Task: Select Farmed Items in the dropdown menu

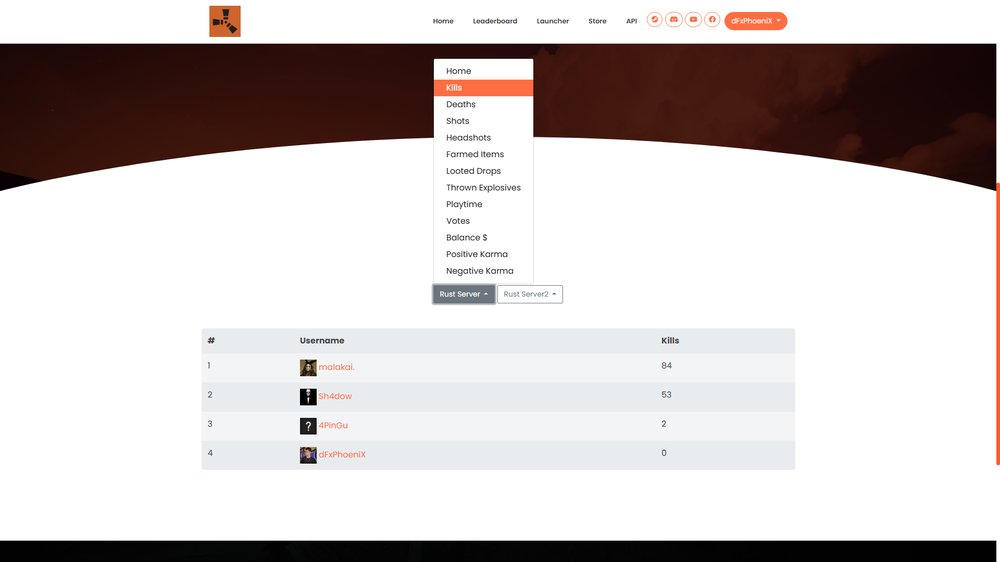Action: pos(483,154)
